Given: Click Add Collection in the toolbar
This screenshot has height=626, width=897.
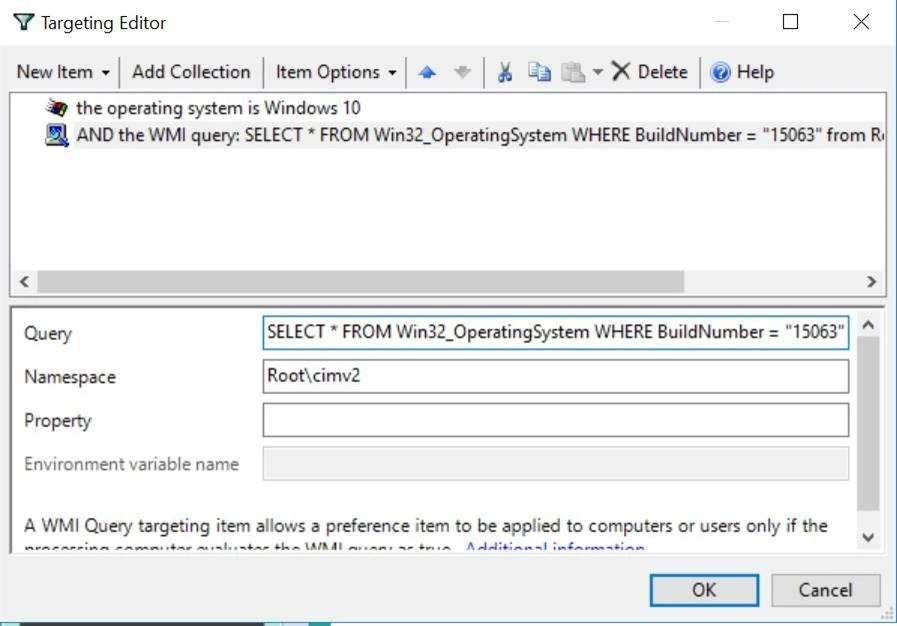Looking at the screenshot, I should tap(191, 72).
